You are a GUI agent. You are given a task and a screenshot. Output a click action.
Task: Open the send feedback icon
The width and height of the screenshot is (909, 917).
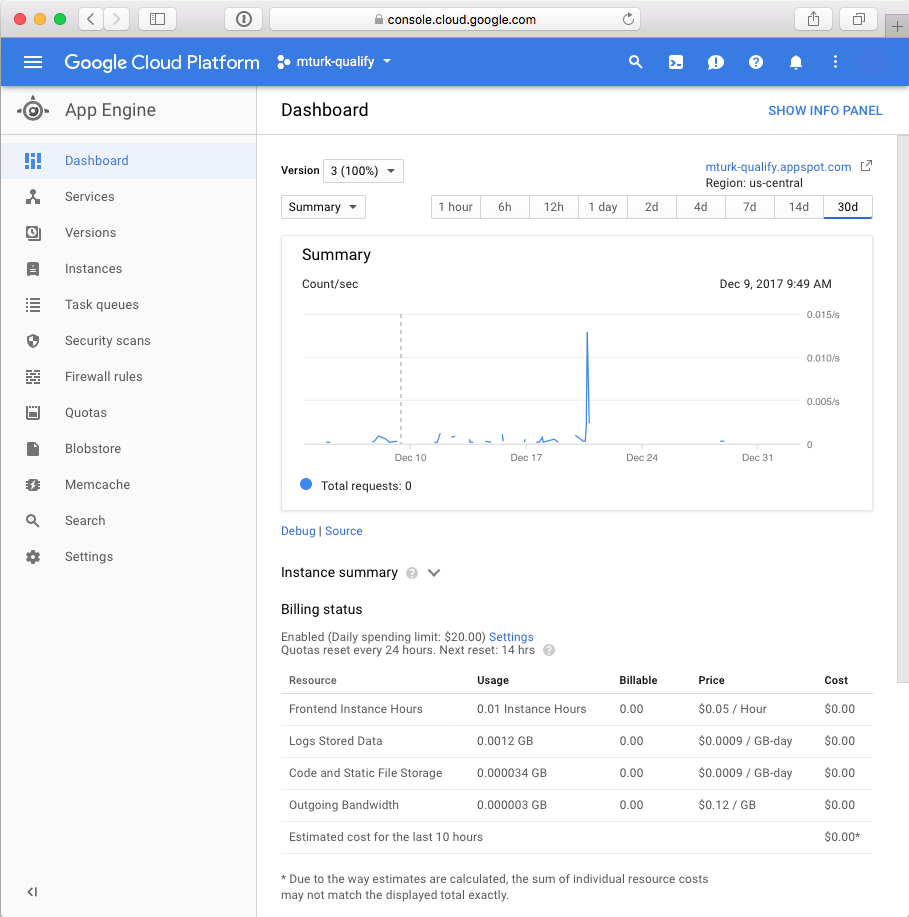[x=715, y=62]
